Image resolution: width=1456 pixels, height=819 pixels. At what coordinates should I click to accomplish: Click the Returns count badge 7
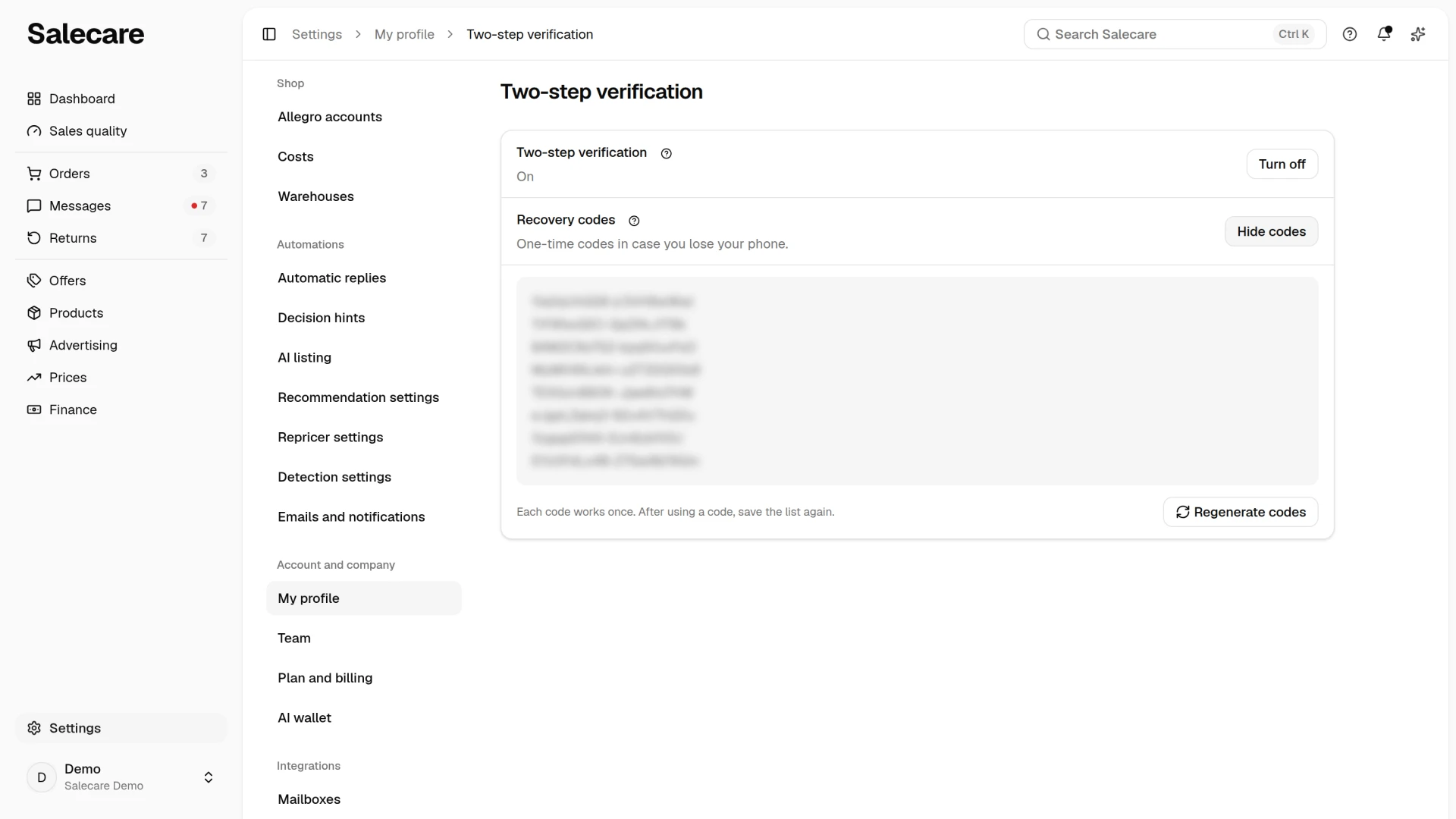point(204,238)
